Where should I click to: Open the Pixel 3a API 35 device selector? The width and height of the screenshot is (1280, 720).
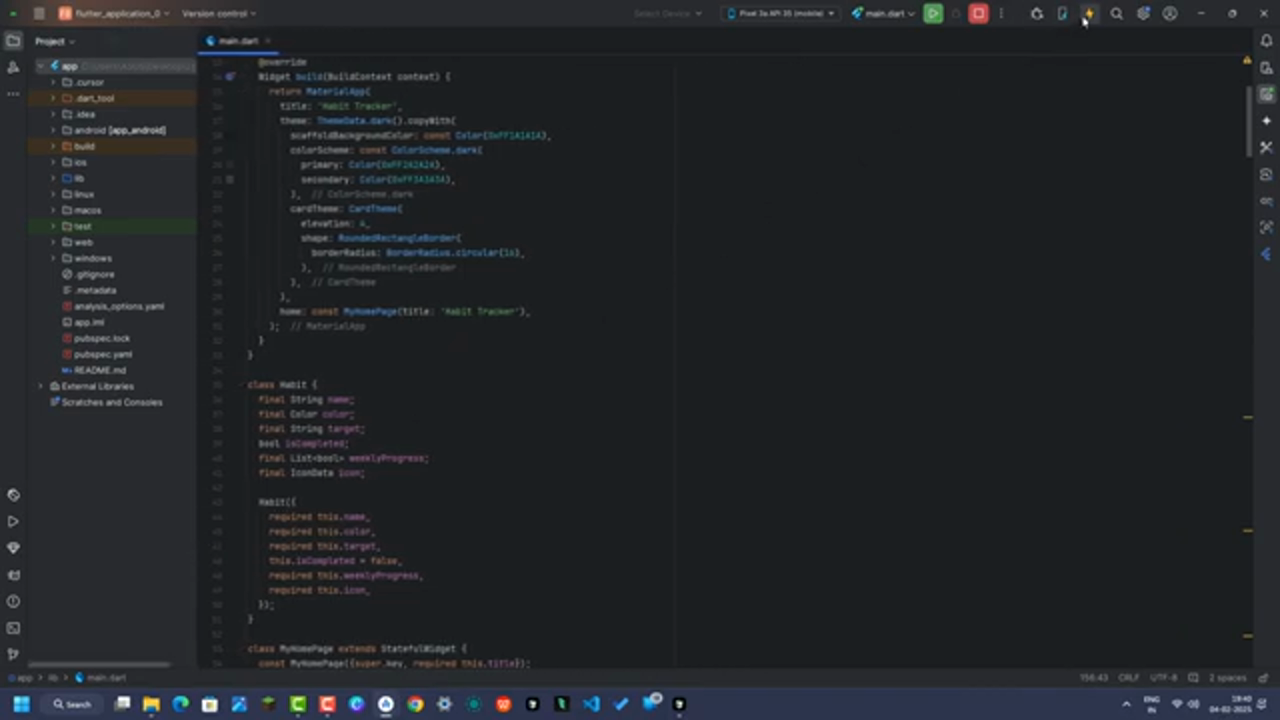781,14
